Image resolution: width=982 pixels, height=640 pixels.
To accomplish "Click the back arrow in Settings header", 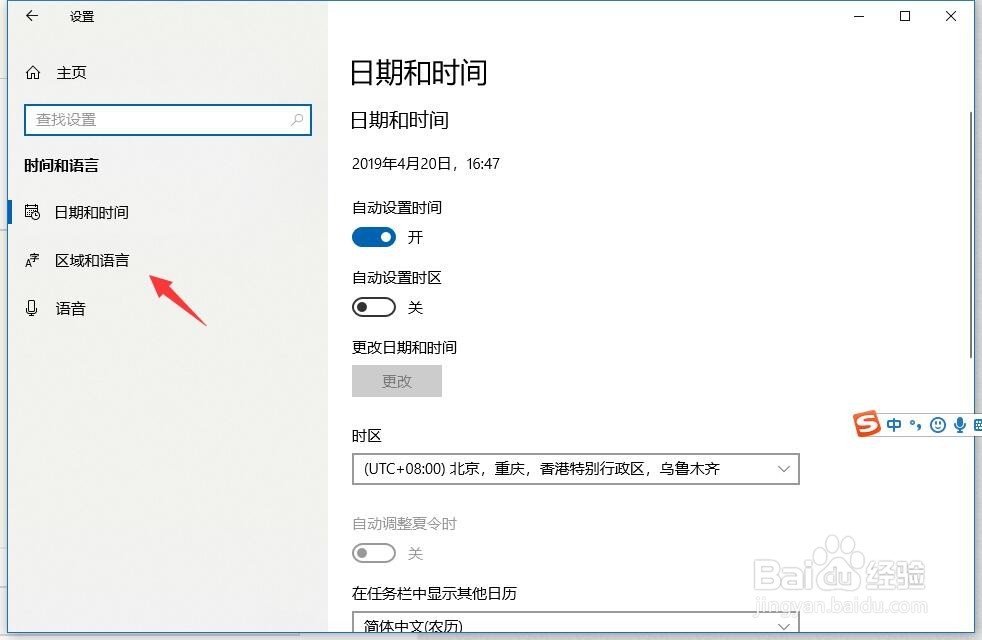I will click(32, 16).
